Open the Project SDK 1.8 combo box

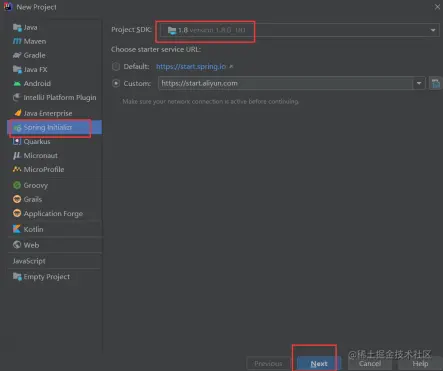(x=299, y=30)
